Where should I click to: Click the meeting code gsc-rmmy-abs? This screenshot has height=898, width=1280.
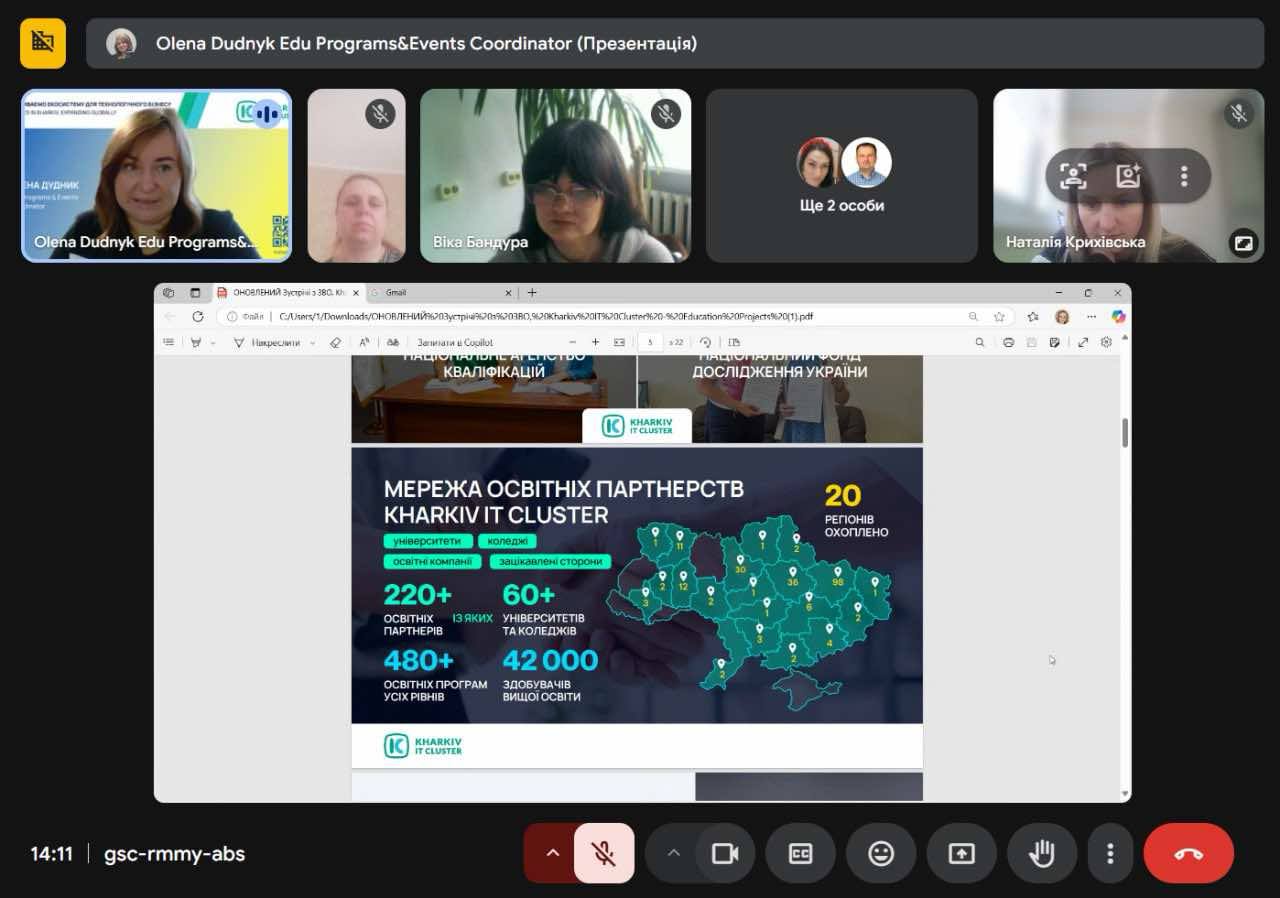point(174,854)
